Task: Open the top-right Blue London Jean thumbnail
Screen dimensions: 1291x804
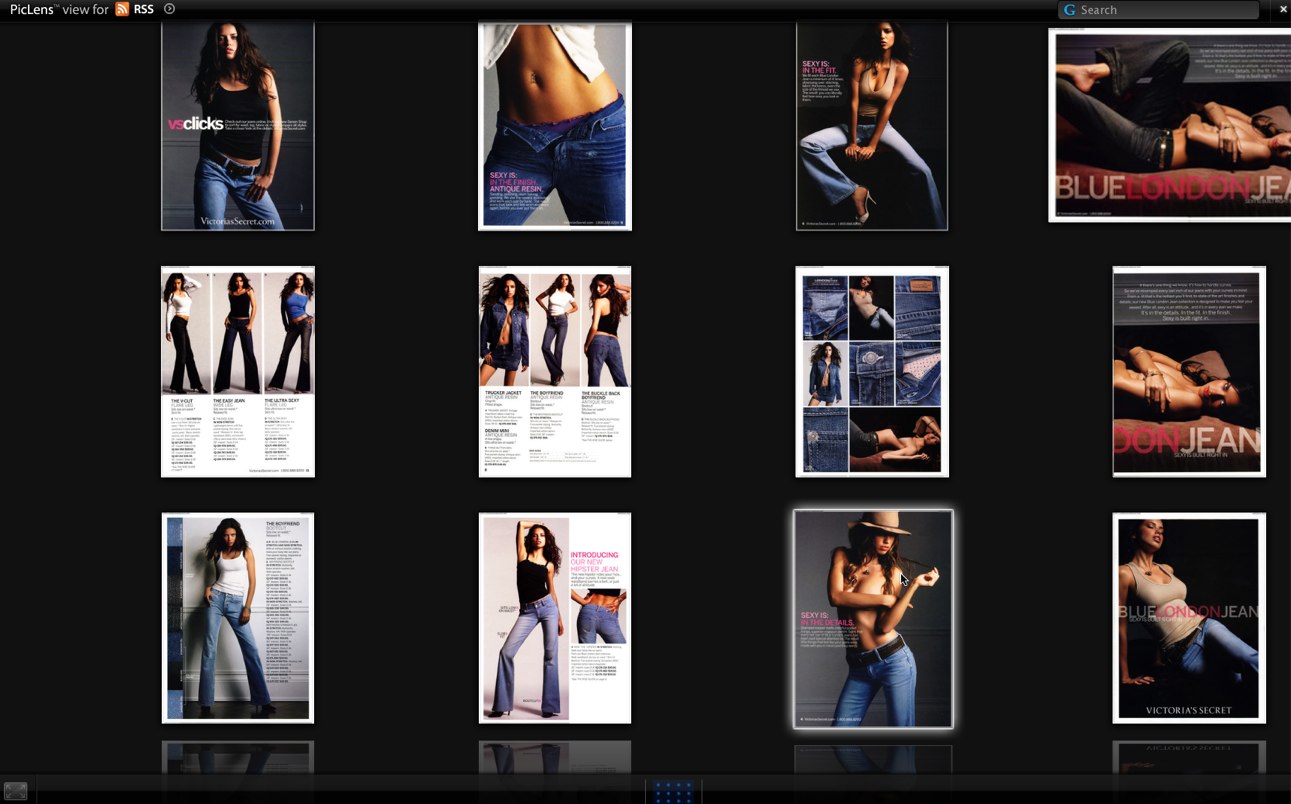Action: (1169, 125)
